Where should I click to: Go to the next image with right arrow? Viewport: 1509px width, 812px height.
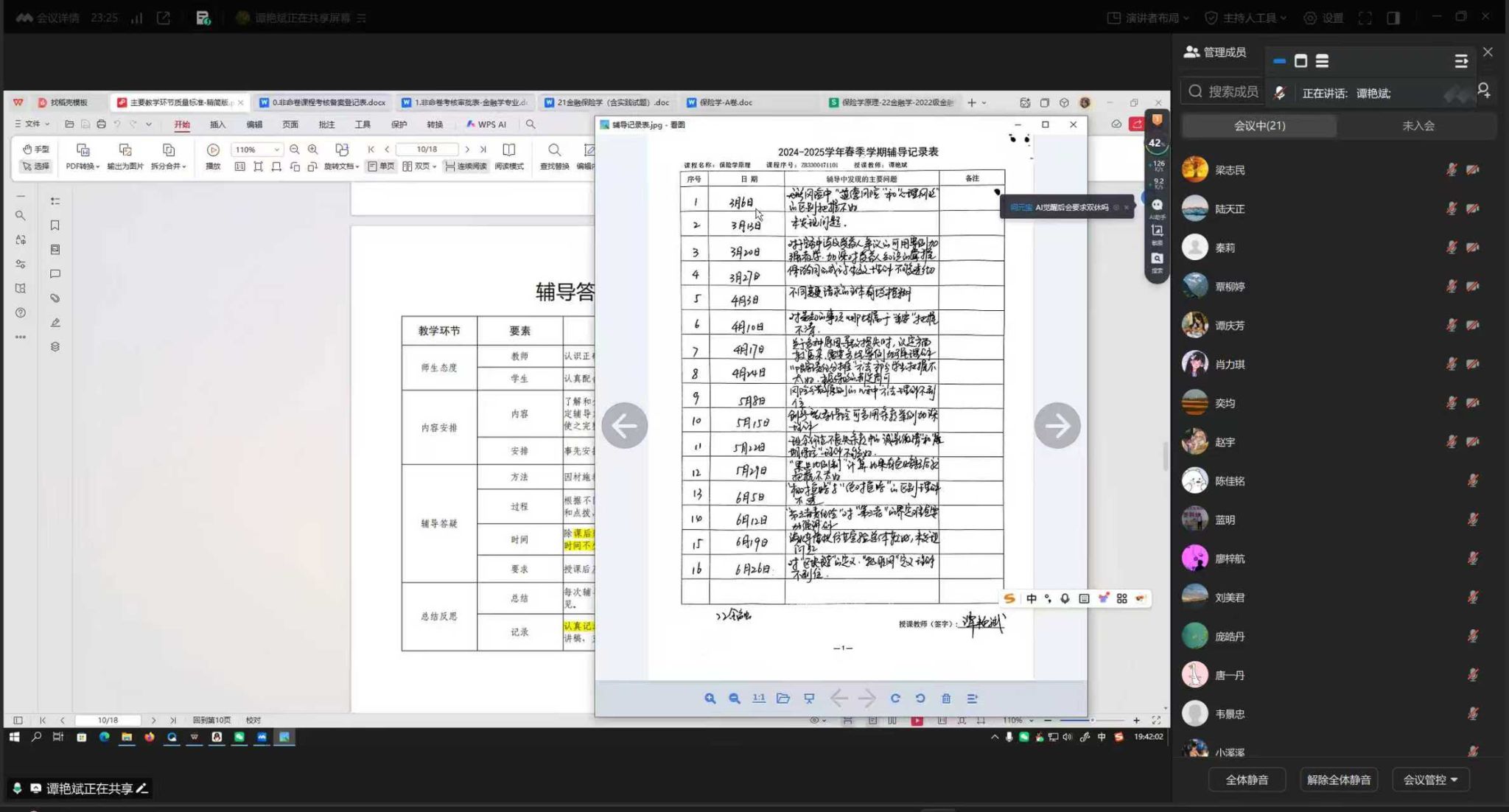[x=1057, y=425]
